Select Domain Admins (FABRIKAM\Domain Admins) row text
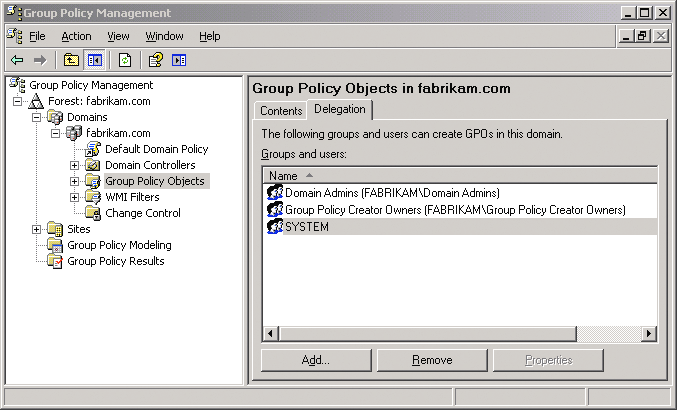The width and height of the screenshot is (677, 410). click(x=392, y=192)
